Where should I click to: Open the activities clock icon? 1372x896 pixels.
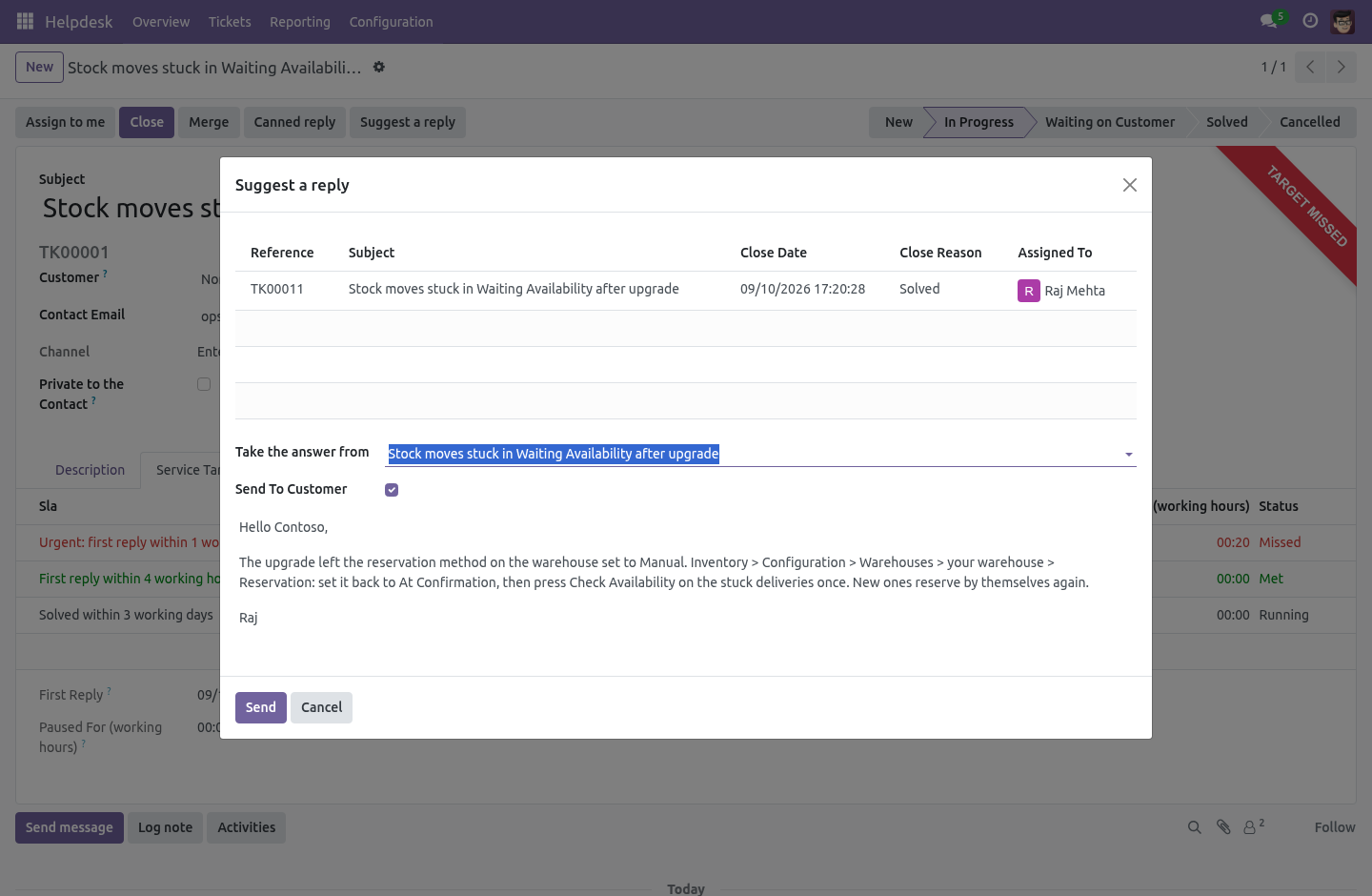click(x=1310, y=21)
